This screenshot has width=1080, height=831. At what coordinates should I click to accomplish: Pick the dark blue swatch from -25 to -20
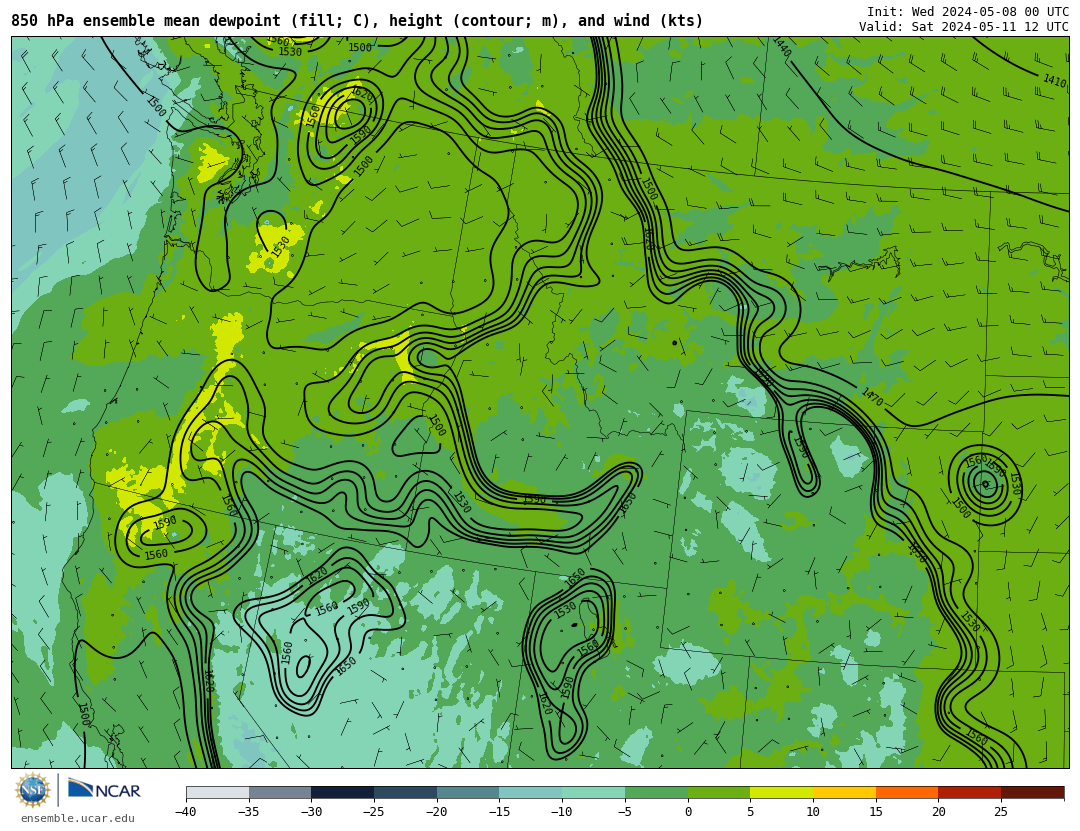coord(405,792)
